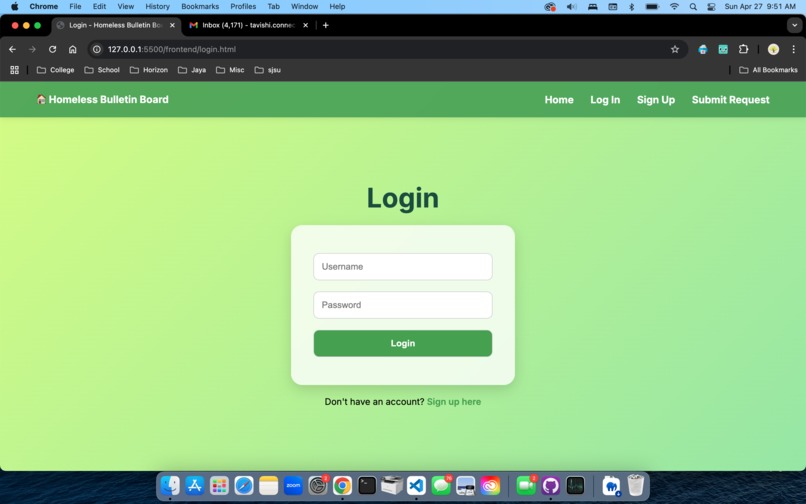806x504 pixels.
Task: Open the Misc bookmarks folder
Action: coord(230,70)
